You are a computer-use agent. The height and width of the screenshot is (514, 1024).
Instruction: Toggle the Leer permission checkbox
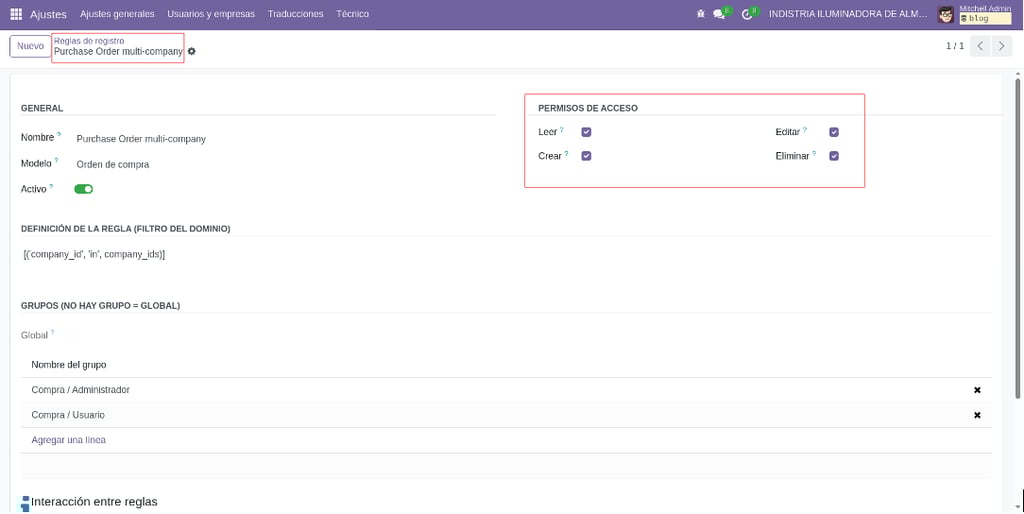(586, 132)
